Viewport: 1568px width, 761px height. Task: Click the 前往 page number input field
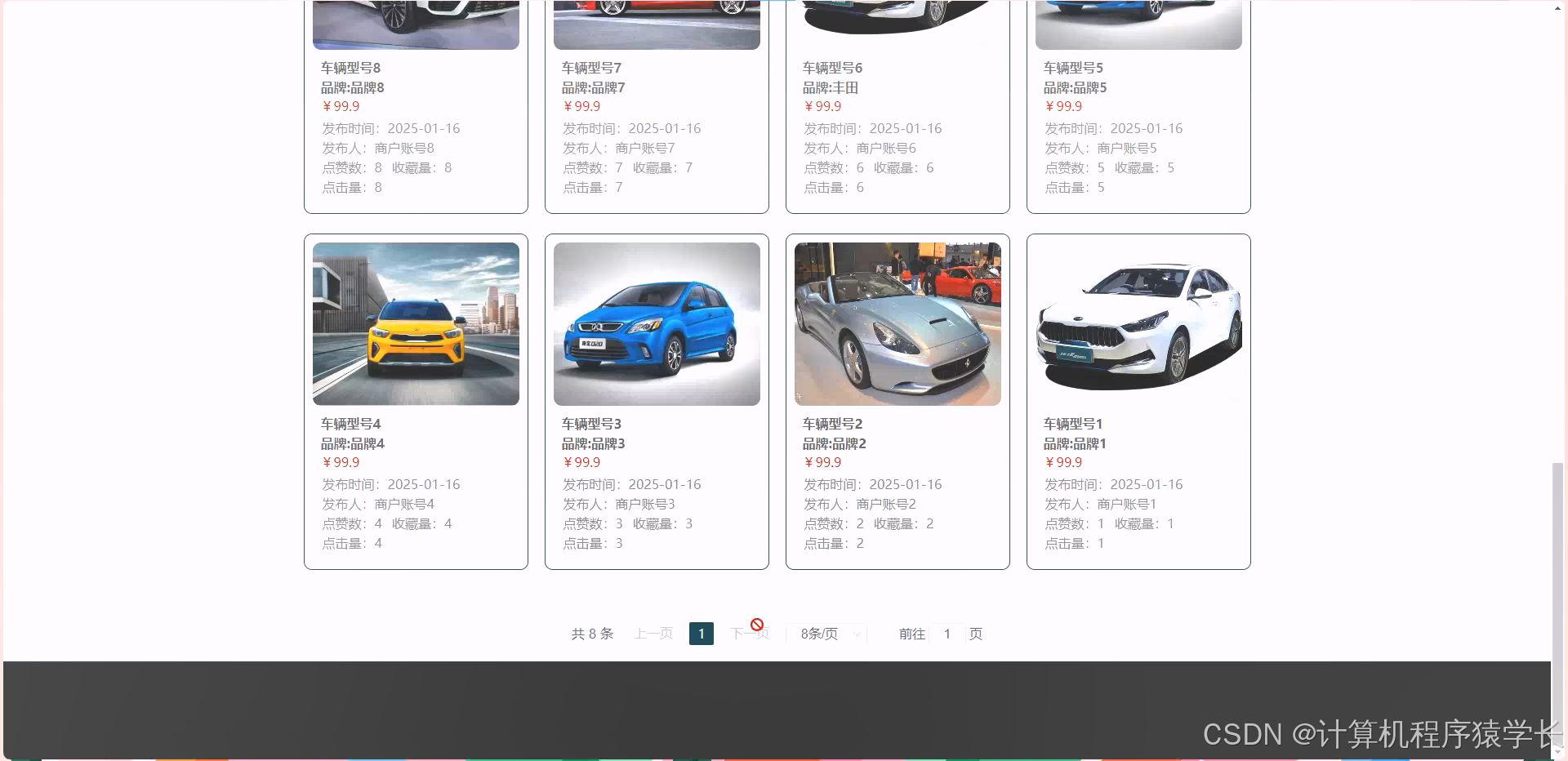tap(947, 634)
